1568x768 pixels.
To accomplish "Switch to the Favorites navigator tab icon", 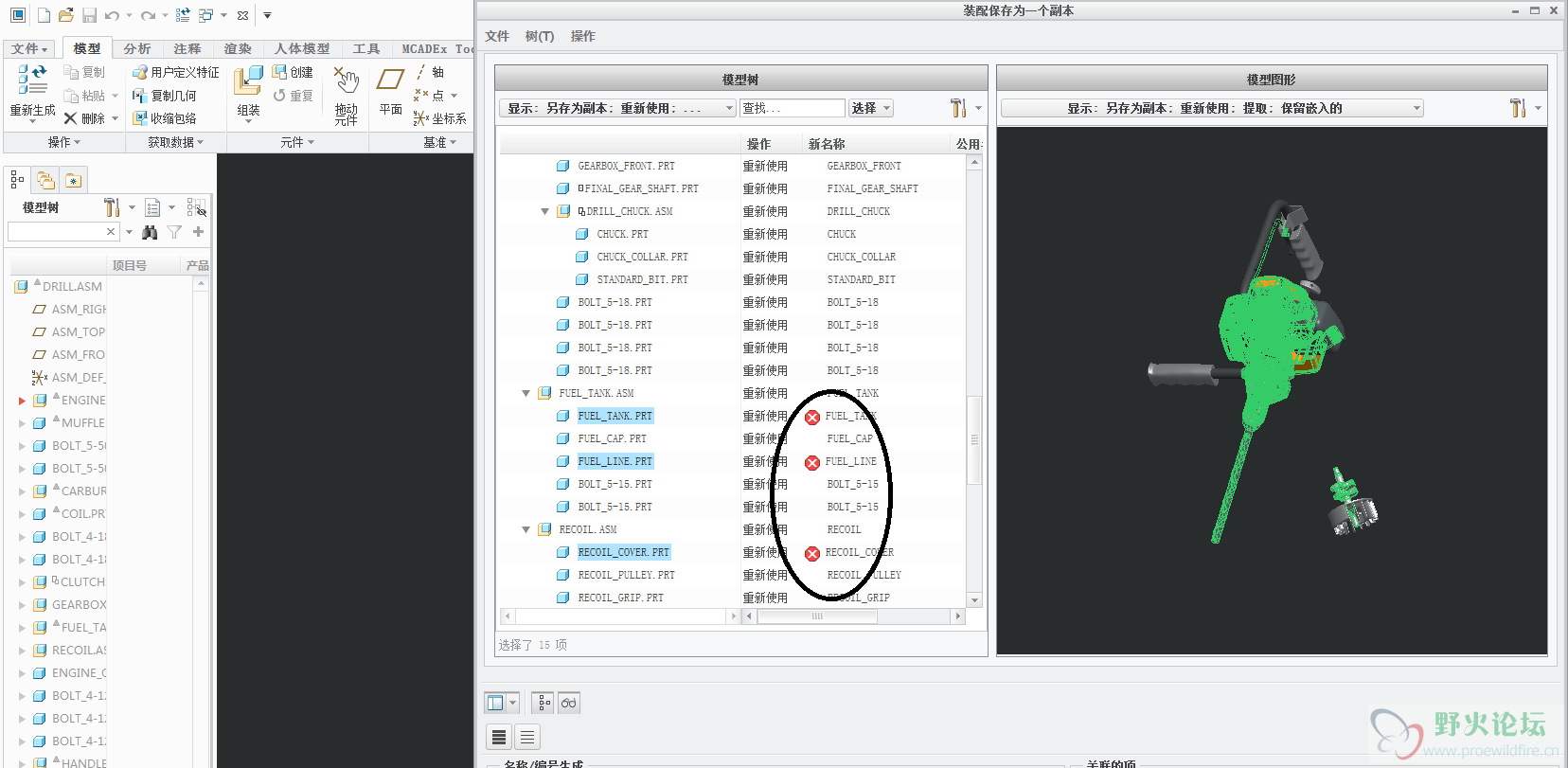I will [74, 179].
